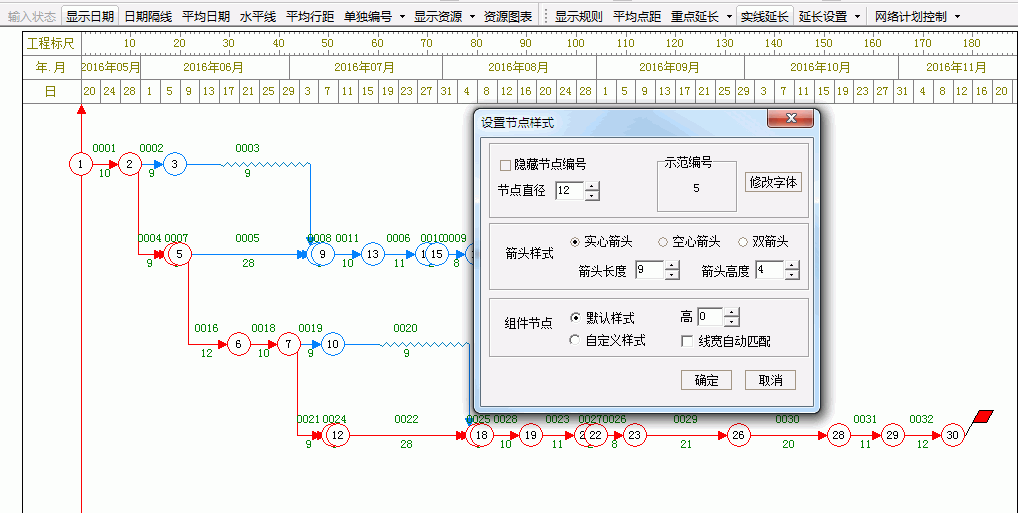
Task: Click the 箭头长度 input field
Action: 650,269
